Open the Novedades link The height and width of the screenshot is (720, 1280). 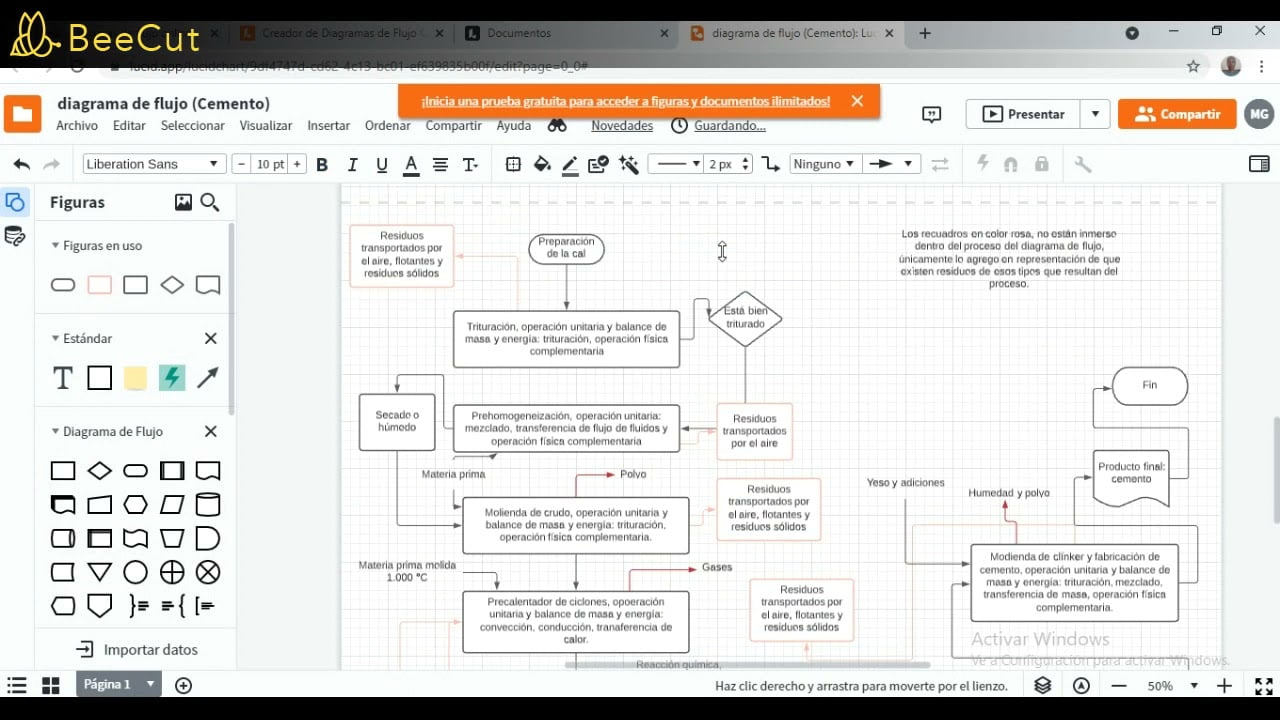(622, 126)
